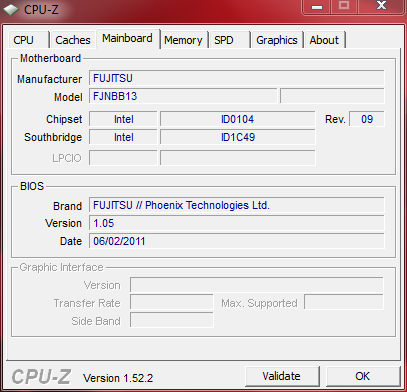Click the Chipset ID0104 field
This screenshot has width=407, height=392.
tap(237, 119)
